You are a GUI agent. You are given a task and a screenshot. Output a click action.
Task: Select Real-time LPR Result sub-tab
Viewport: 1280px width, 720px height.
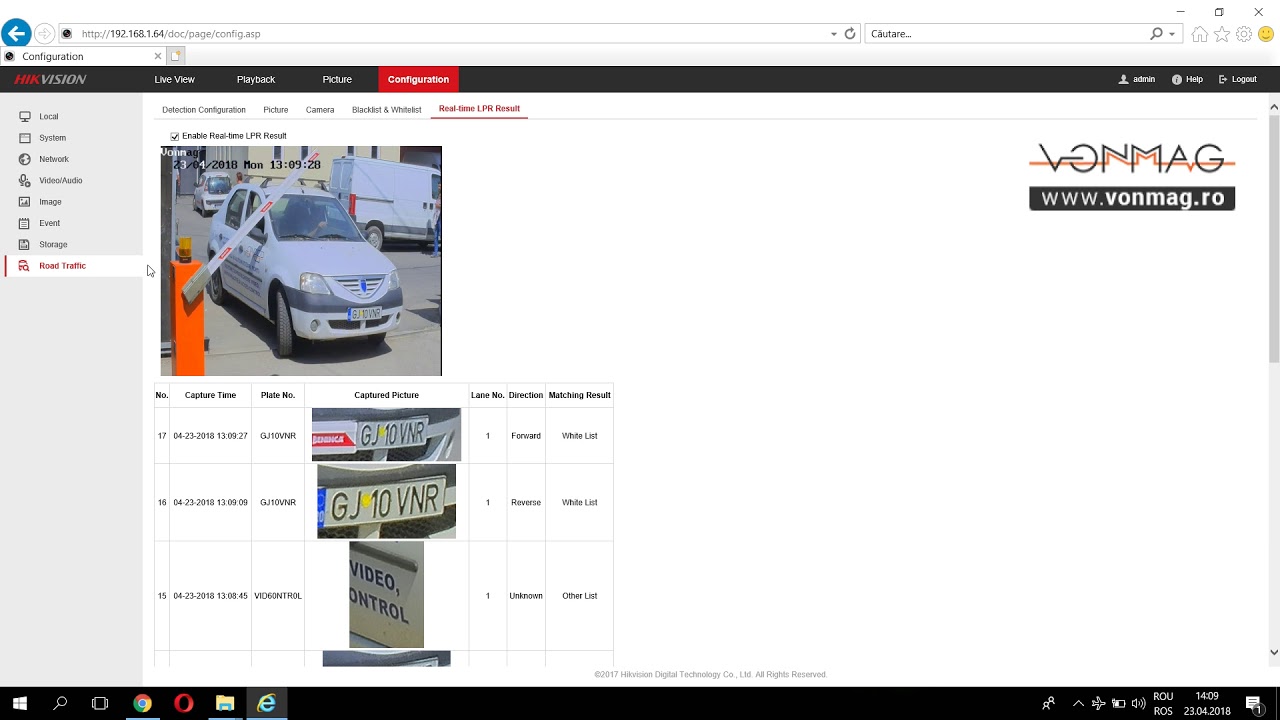coord(479,109)
